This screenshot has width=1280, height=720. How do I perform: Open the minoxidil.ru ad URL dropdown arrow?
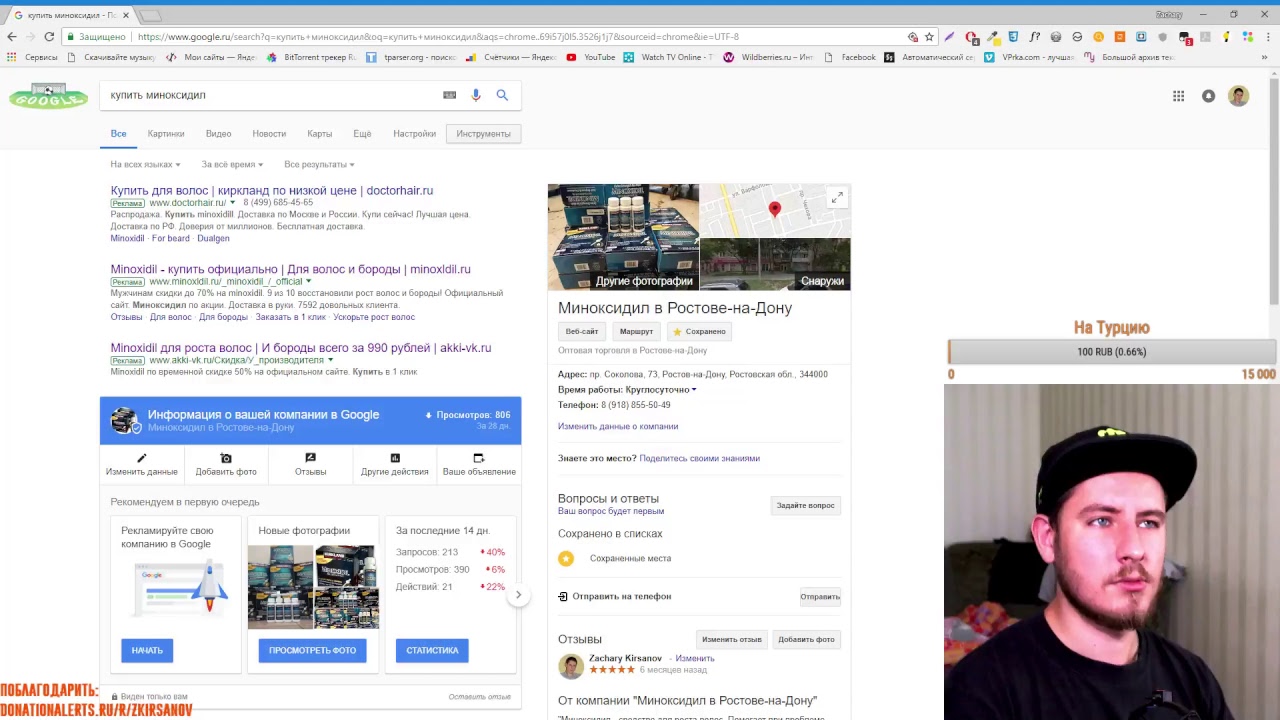click(x=308, y=281)
